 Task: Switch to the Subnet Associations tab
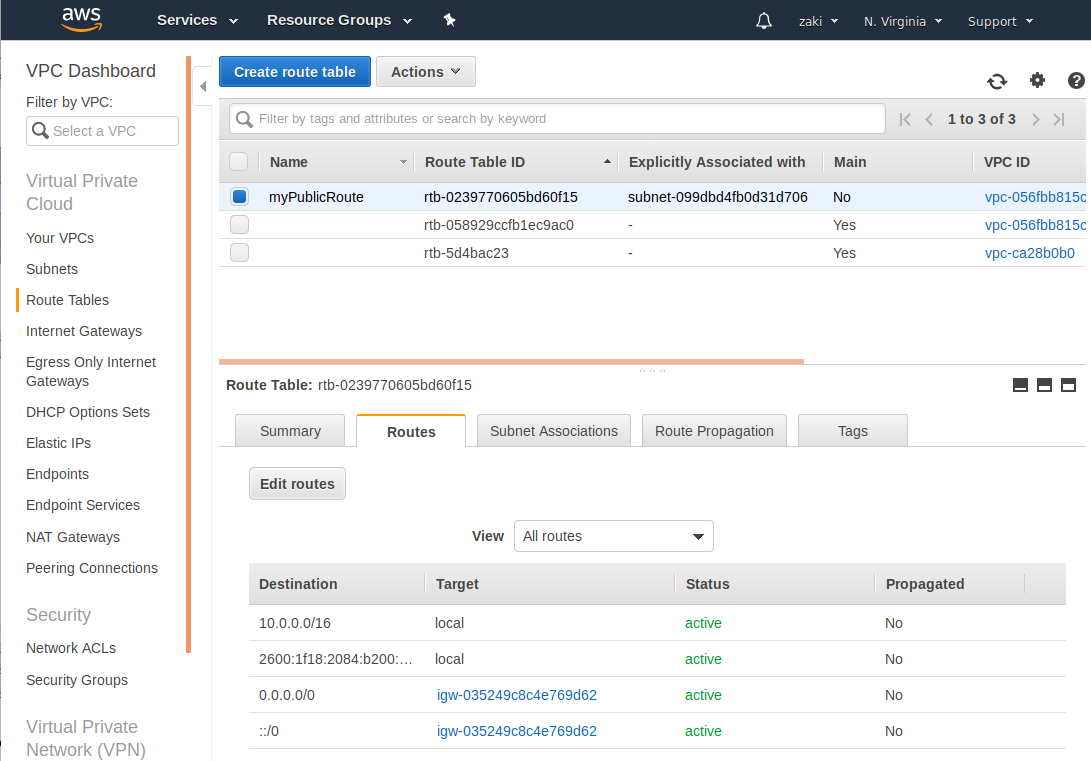(554, 431)
